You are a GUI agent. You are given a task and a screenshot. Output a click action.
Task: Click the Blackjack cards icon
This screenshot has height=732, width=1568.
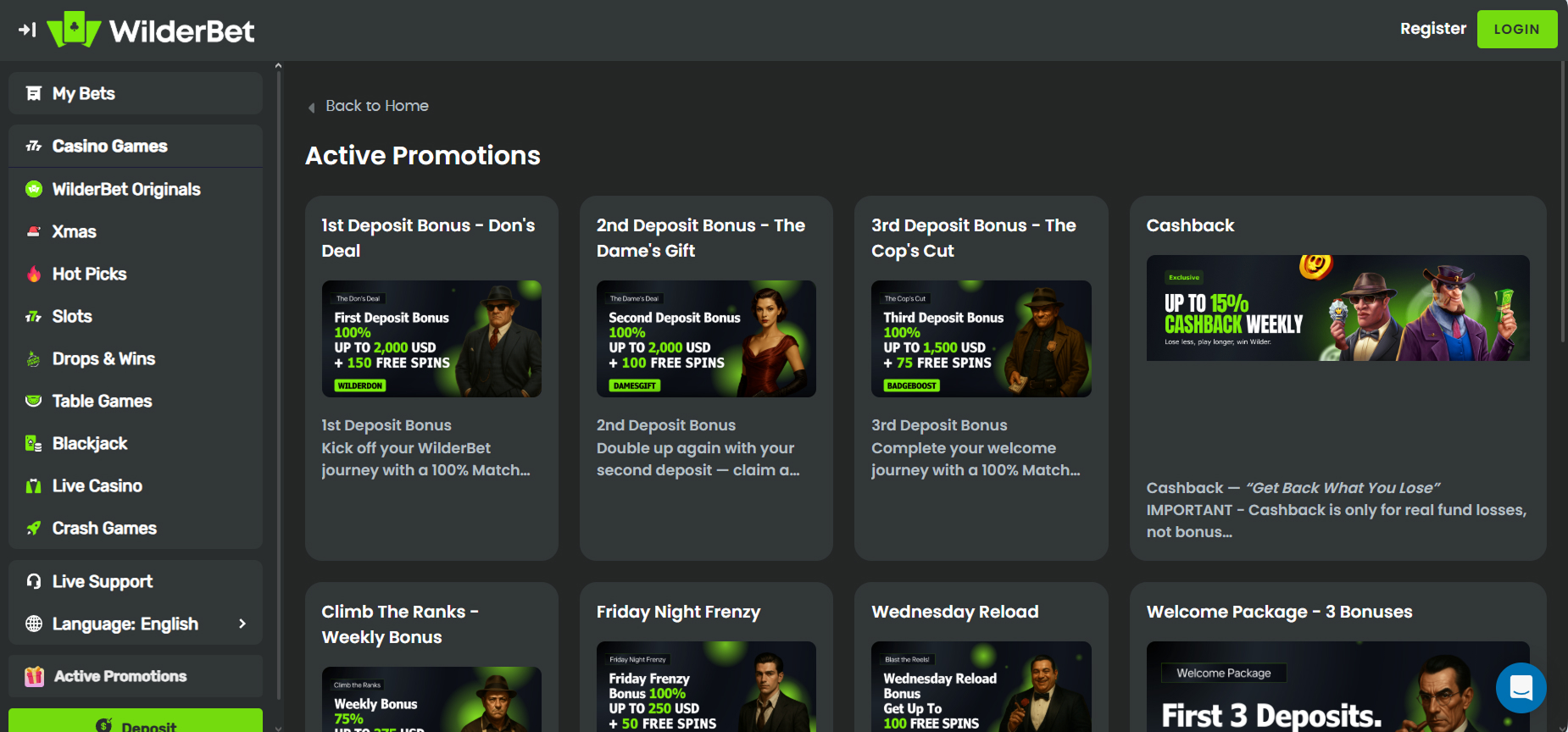34,443
